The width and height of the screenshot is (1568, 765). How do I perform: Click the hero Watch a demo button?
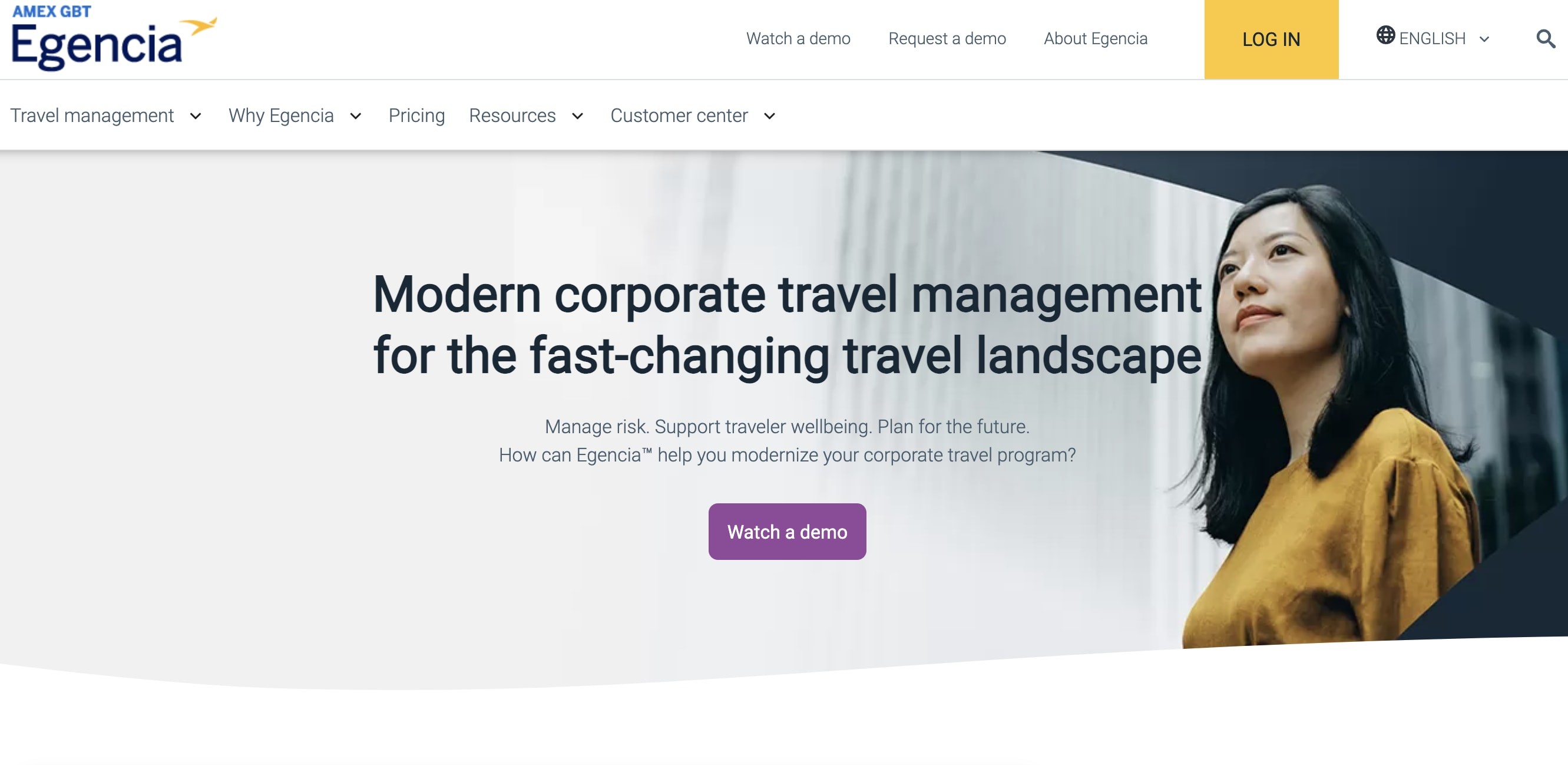pyautogui.click(x=787, y=531)
